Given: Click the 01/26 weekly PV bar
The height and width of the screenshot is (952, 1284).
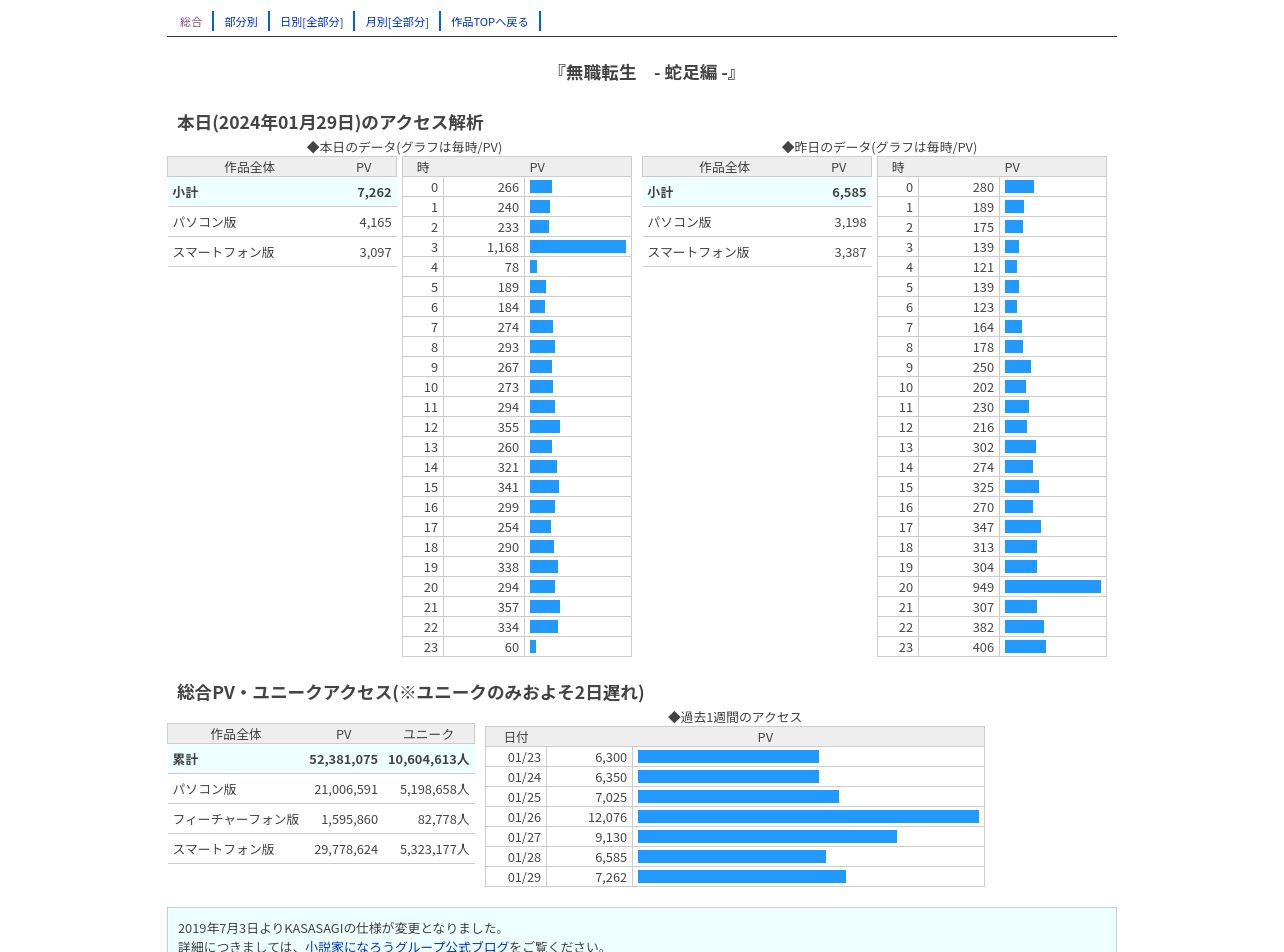Looking at the screenshot, I should pyautogui.click(x=808, y=817).
